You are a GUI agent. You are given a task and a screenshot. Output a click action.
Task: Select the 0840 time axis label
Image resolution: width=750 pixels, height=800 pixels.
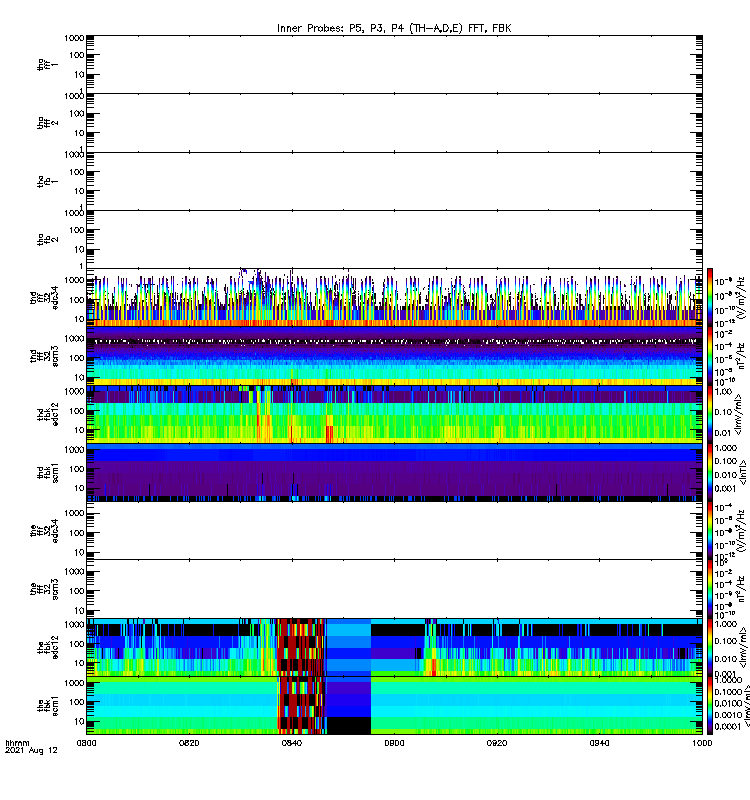tap(292, 743)
